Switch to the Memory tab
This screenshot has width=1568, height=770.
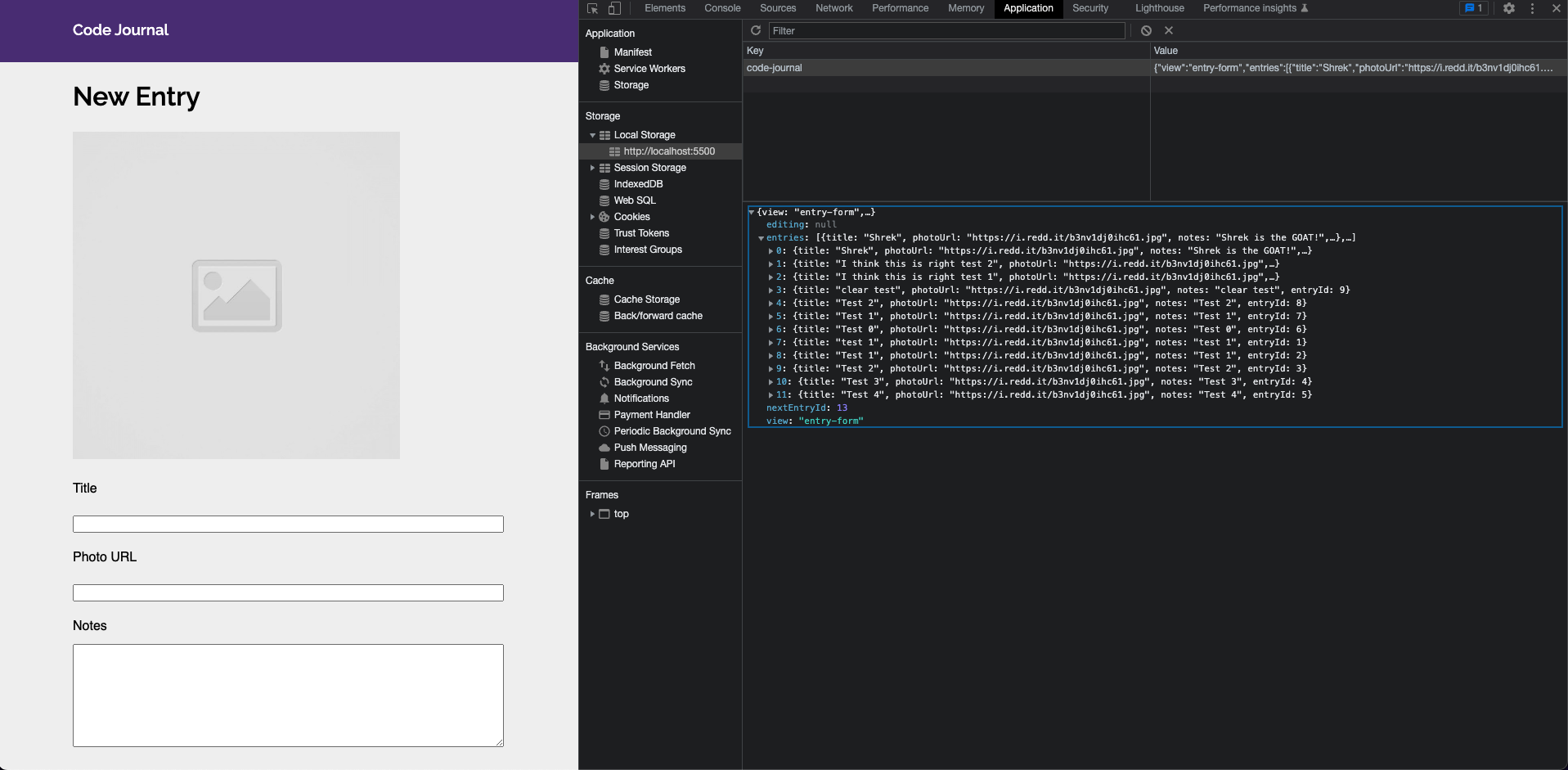(966, 8)
